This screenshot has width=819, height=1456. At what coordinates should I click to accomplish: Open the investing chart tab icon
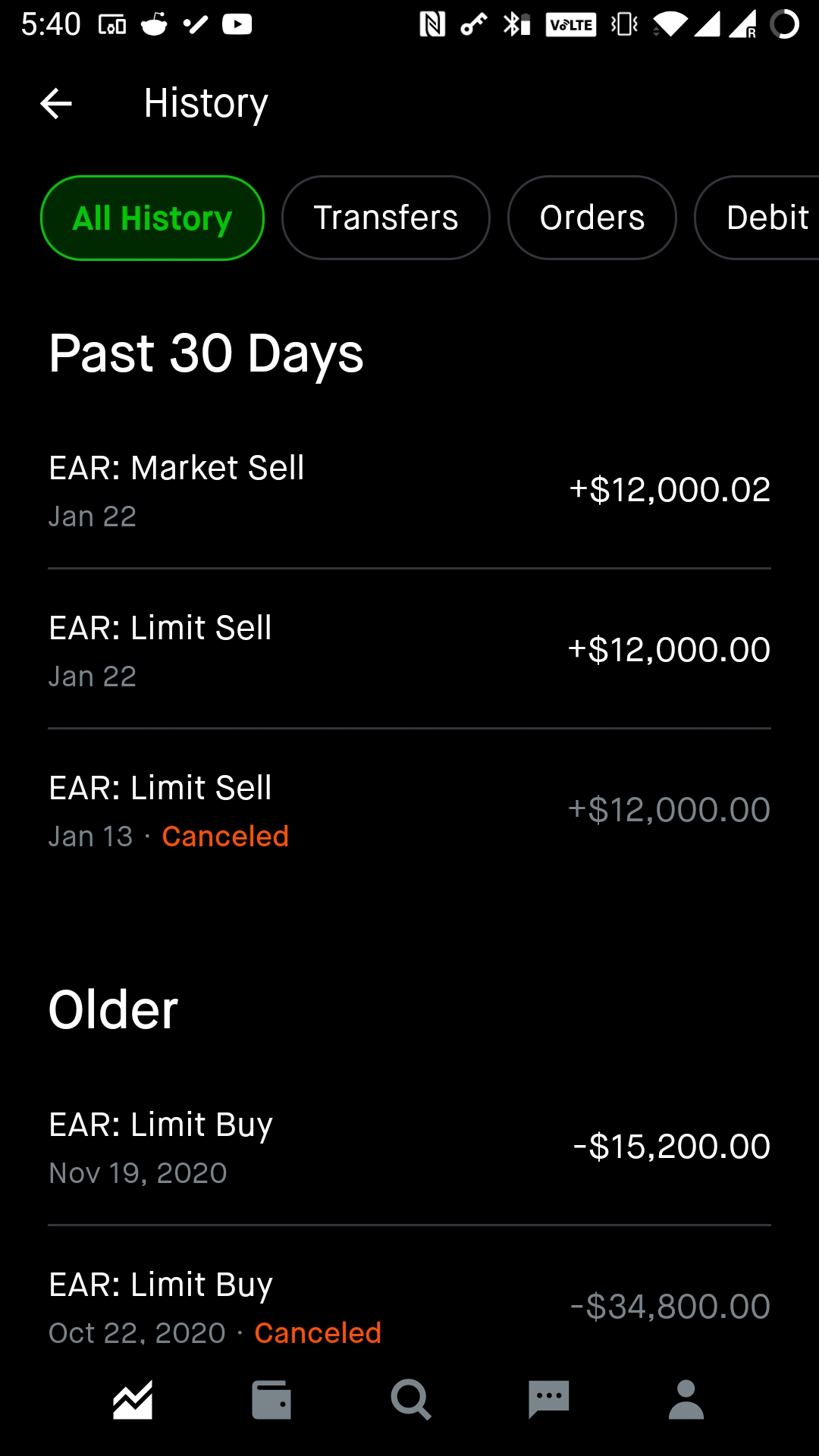coord(133,1399)
